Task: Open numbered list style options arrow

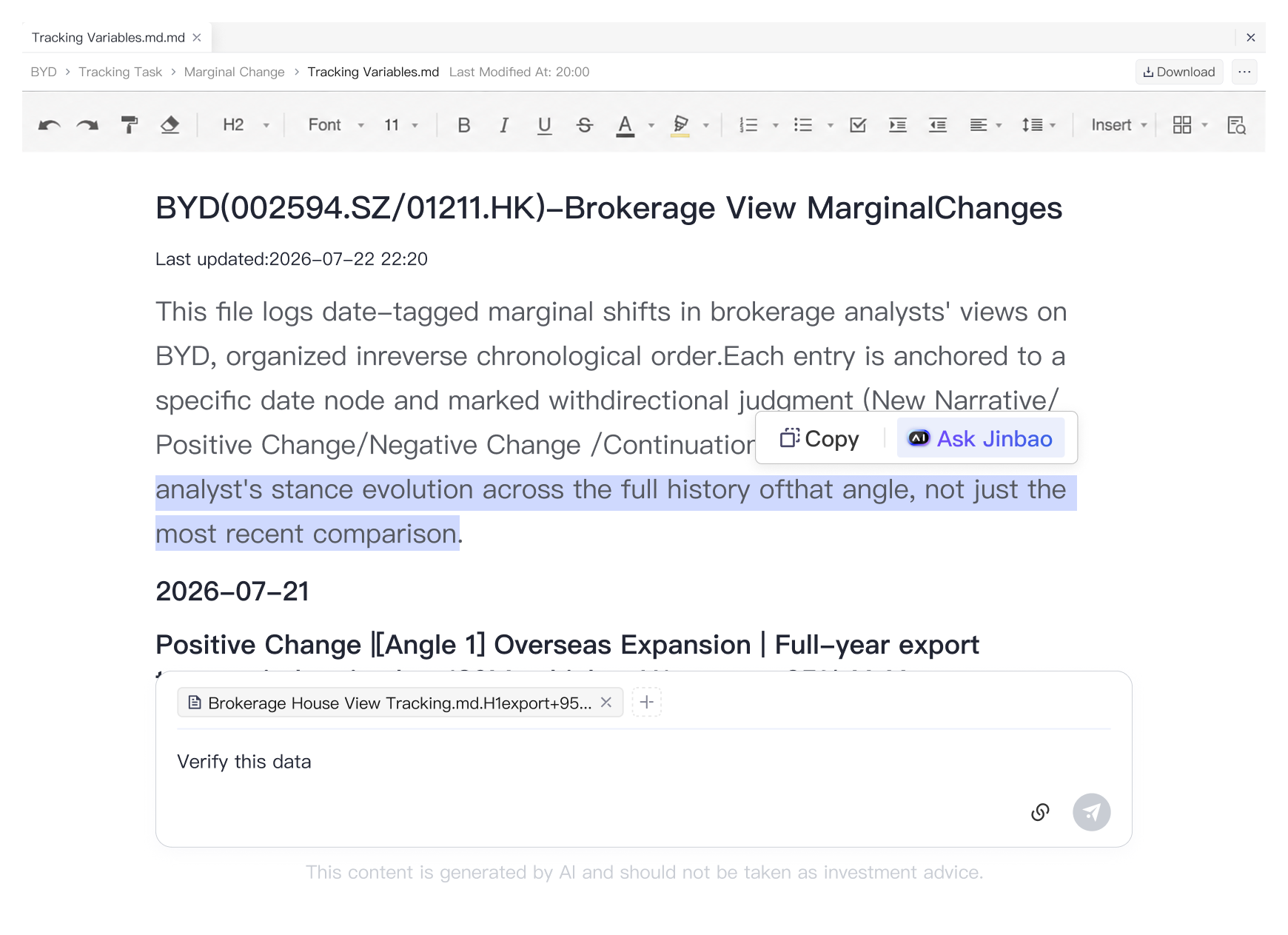Action: pos(776,126)
